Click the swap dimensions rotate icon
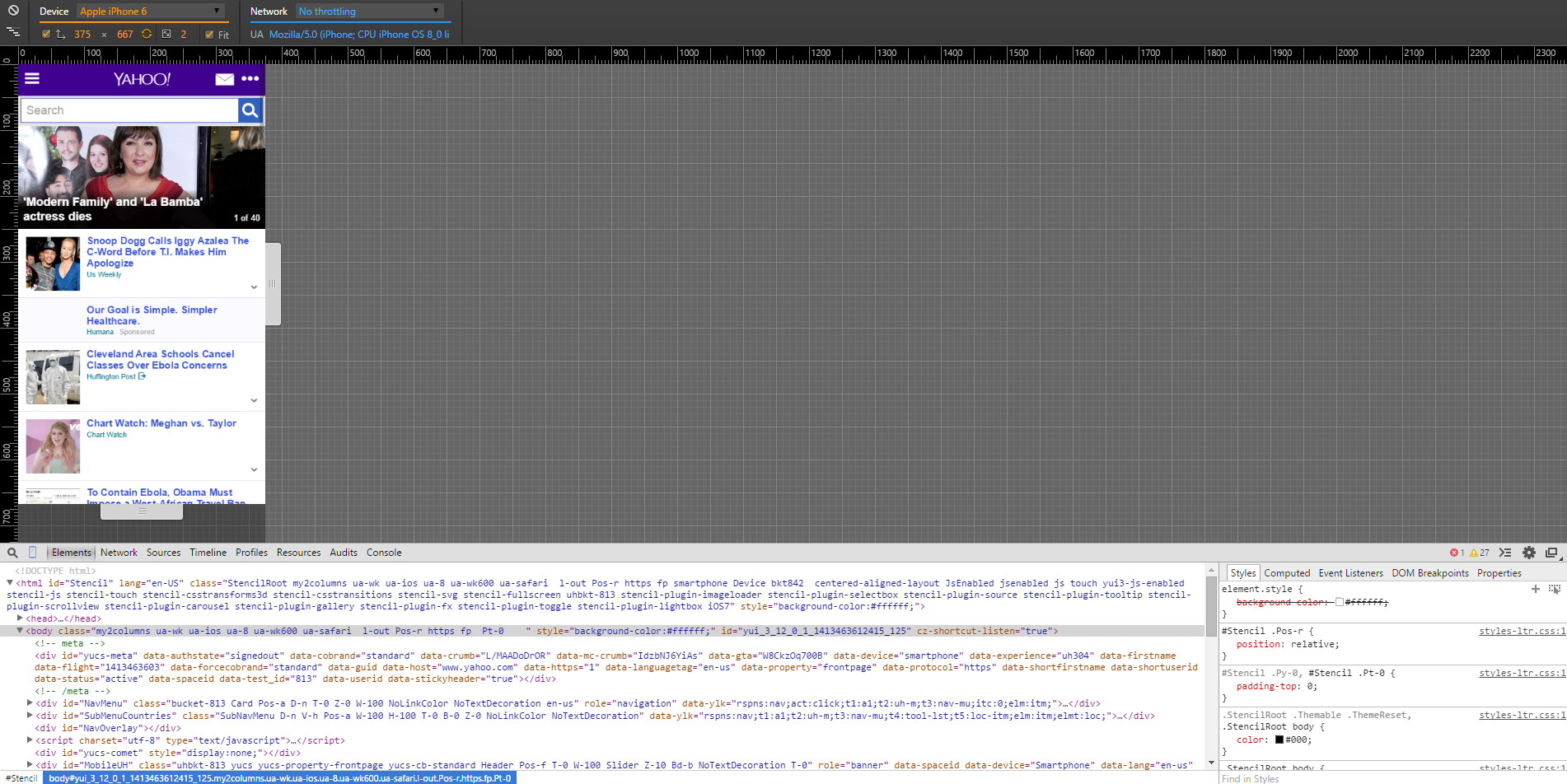The height and width of the screenshot is (784, 1567). tap(147, 34)
